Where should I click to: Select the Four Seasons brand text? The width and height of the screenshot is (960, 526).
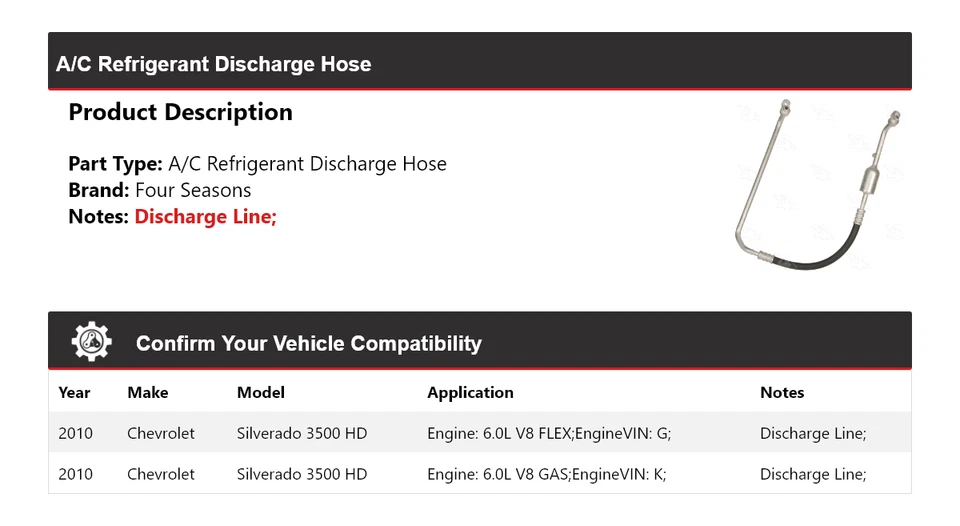tap(193, 190)
